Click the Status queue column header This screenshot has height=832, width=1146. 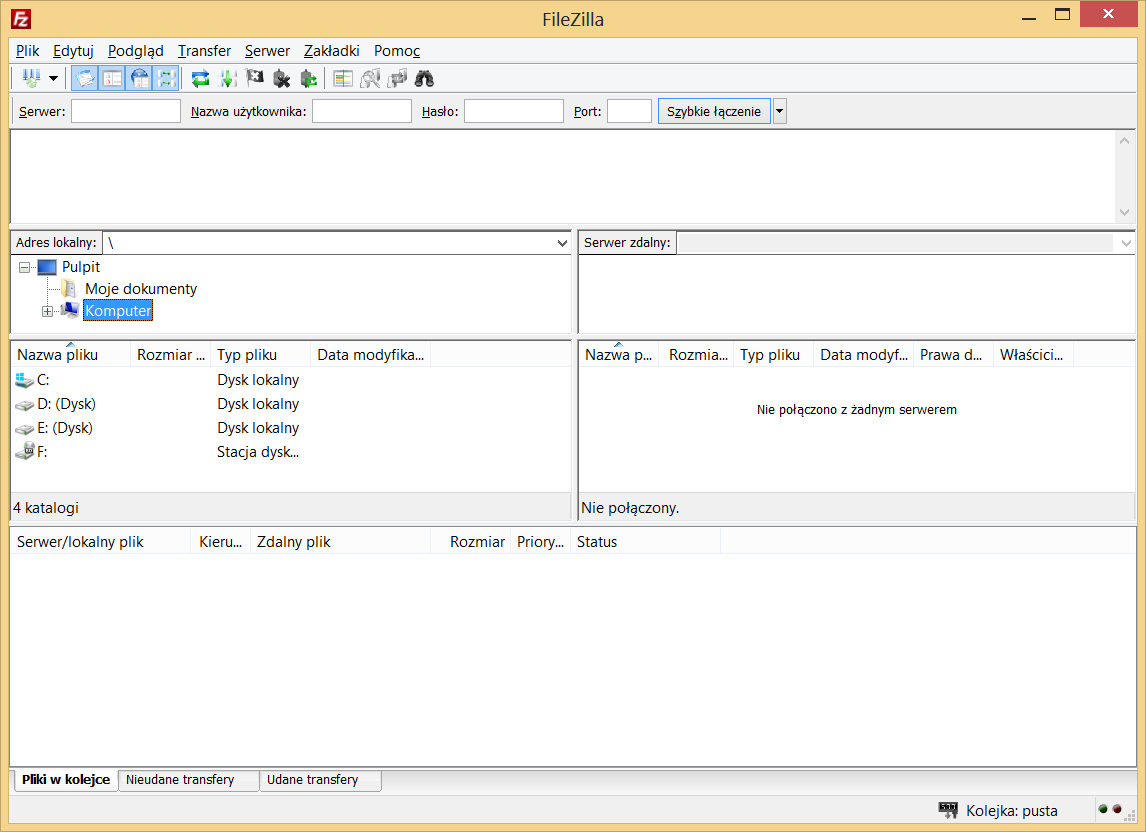click(645, 542)
